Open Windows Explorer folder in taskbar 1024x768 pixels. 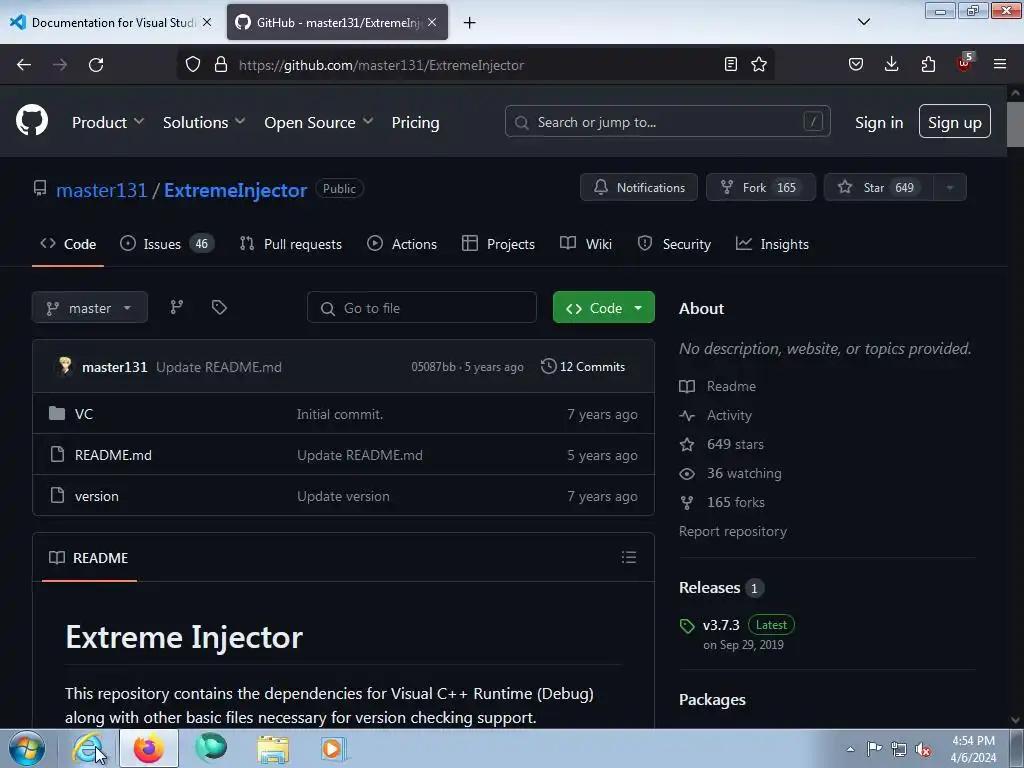click(273, 749)
